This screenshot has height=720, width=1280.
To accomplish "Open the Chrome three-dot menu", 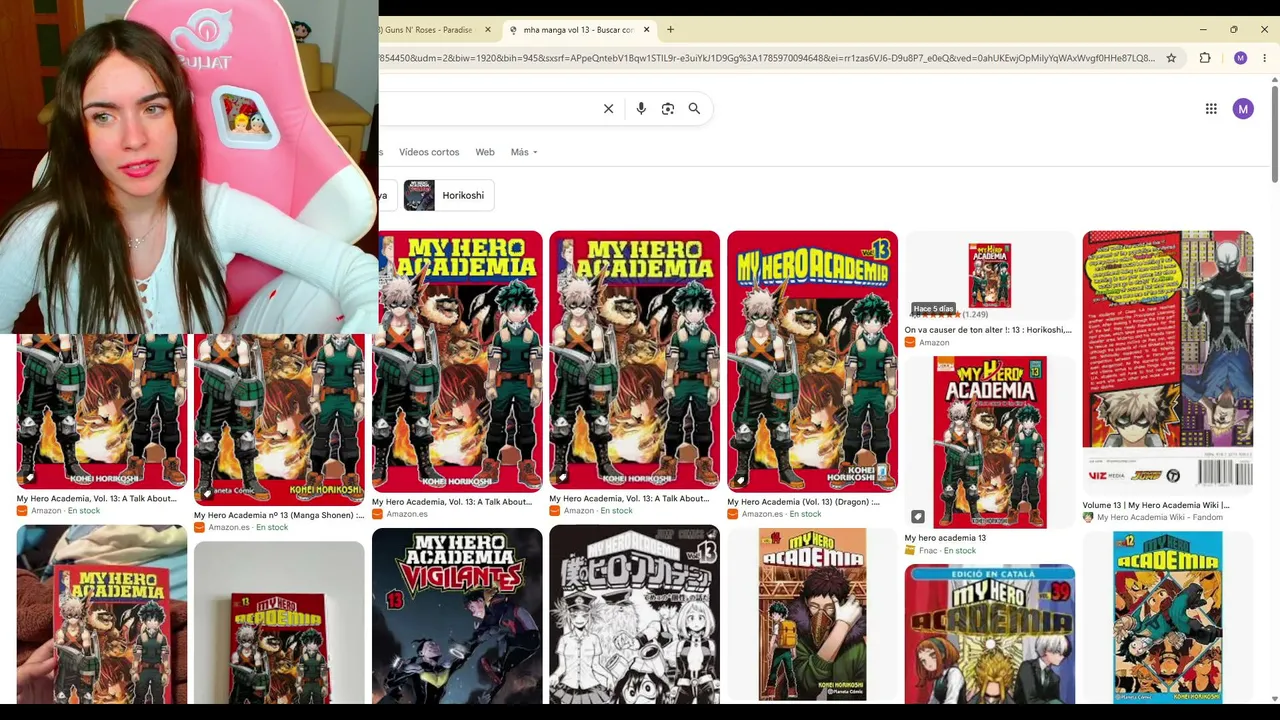I will tap(1264, 58).
